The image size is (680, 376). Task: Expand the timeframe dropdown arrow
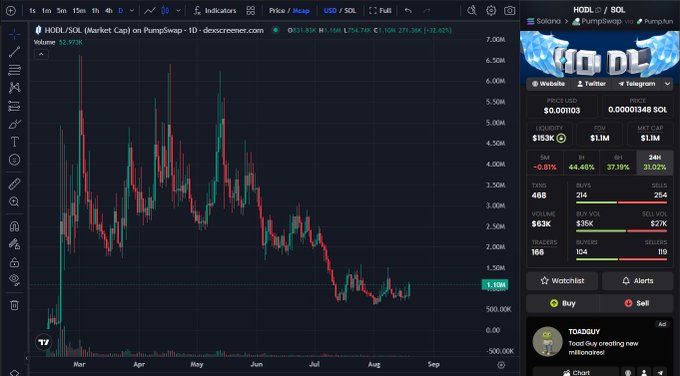(132, 10)
